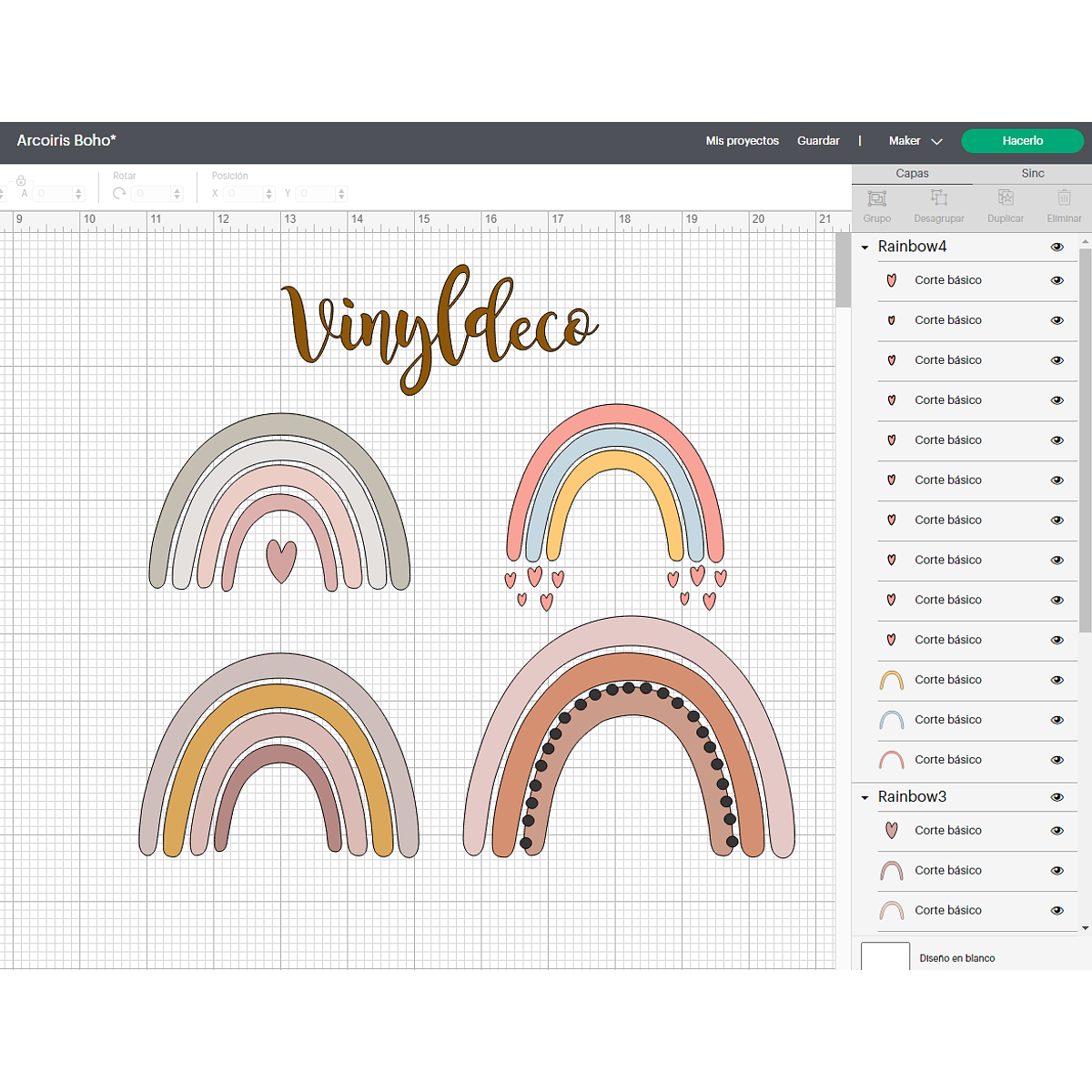1092x1092 pixels.
Task: Click the lock aspect ratio icon
Action: tap(21, 180)
